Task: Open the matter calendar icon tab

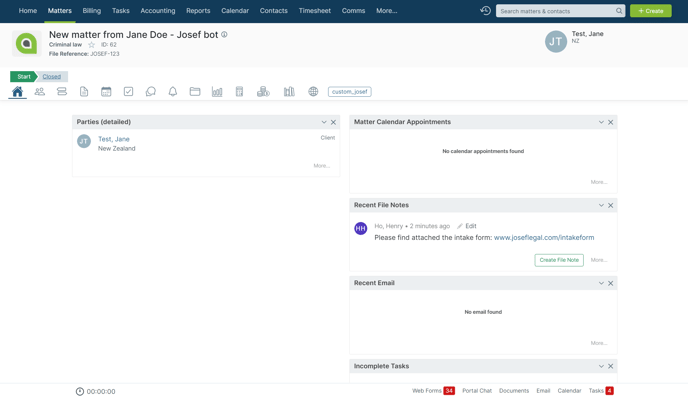Action: [x=106, y=92]
